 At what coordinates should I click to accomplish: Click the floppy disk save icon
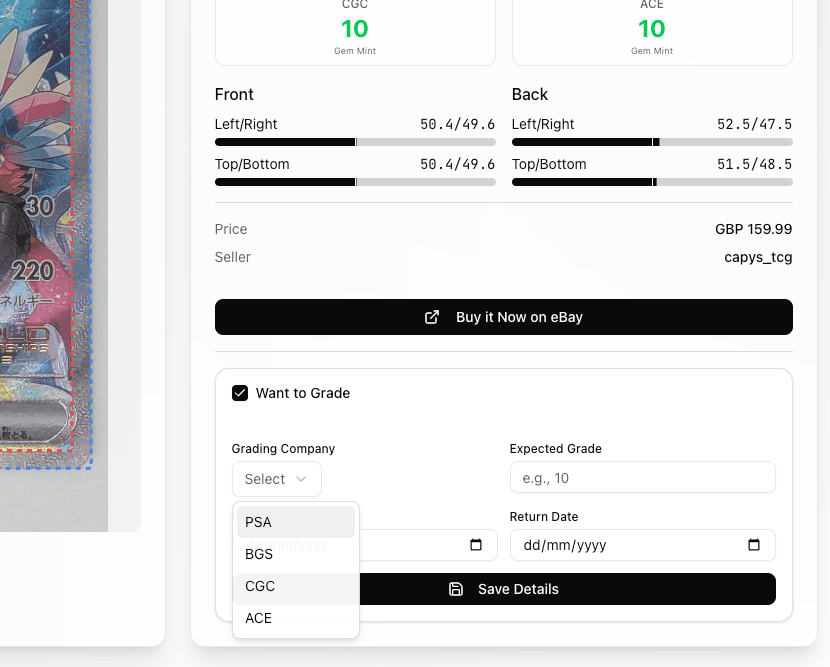[456, 589]
